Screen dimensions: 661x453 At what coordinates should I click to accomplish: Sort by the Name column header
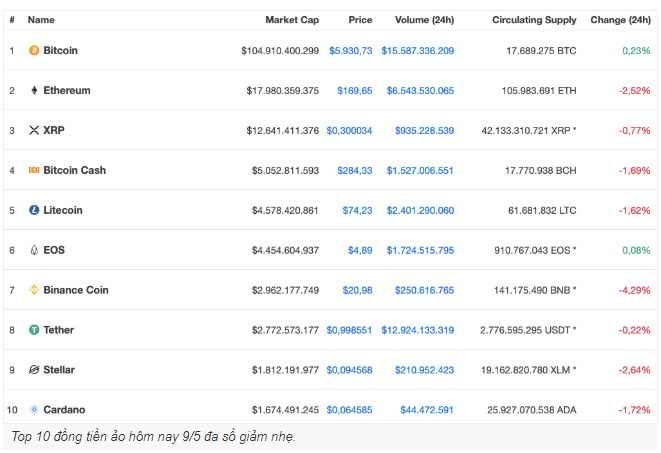click(x=41, y=20)
